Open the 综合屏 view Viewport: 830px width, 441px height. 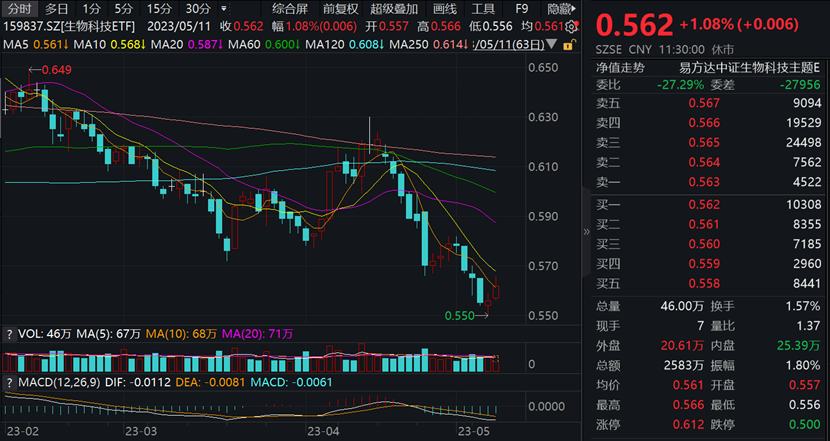pyautogui.click(x=290, y=9)
